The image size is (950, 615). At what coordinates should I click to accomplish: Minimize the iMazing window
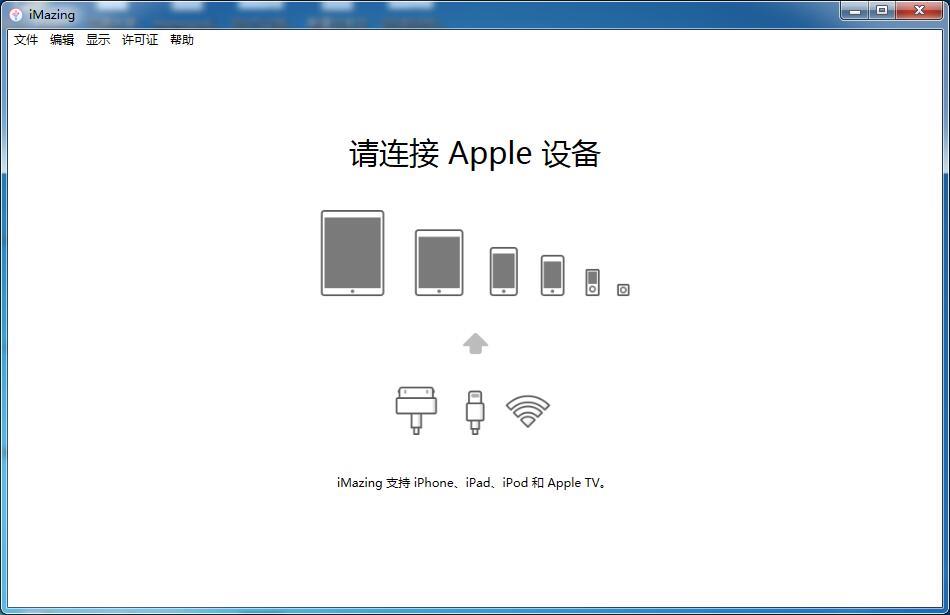(855, 10)
